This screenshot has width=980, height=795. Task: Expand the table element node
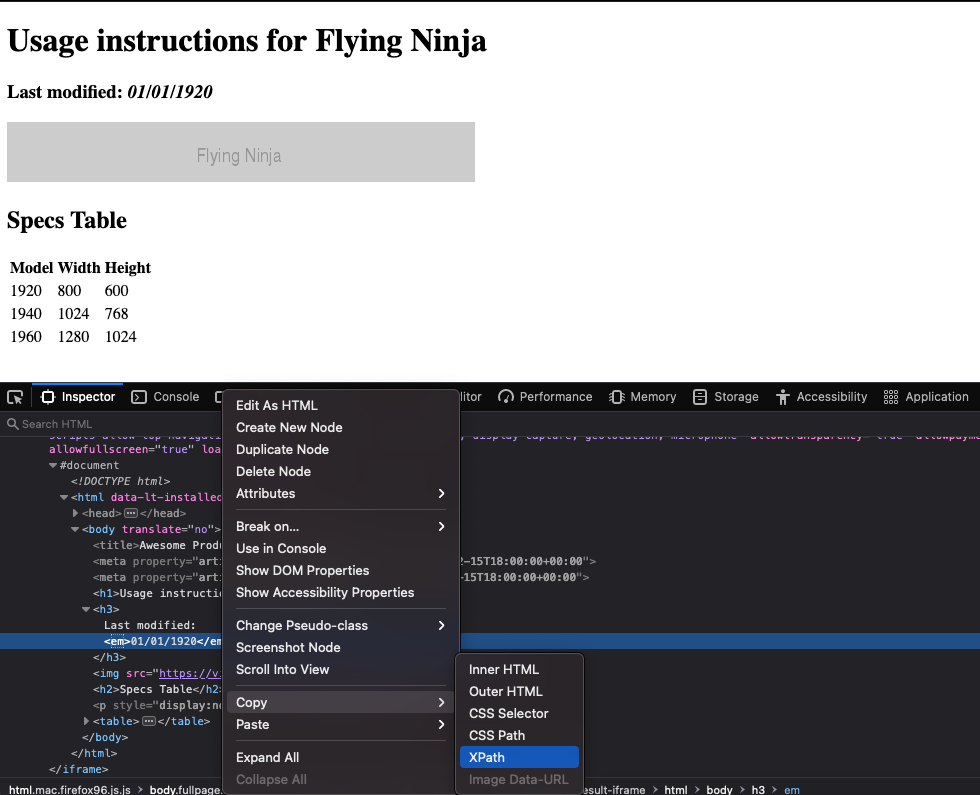[x=85, y=721]
